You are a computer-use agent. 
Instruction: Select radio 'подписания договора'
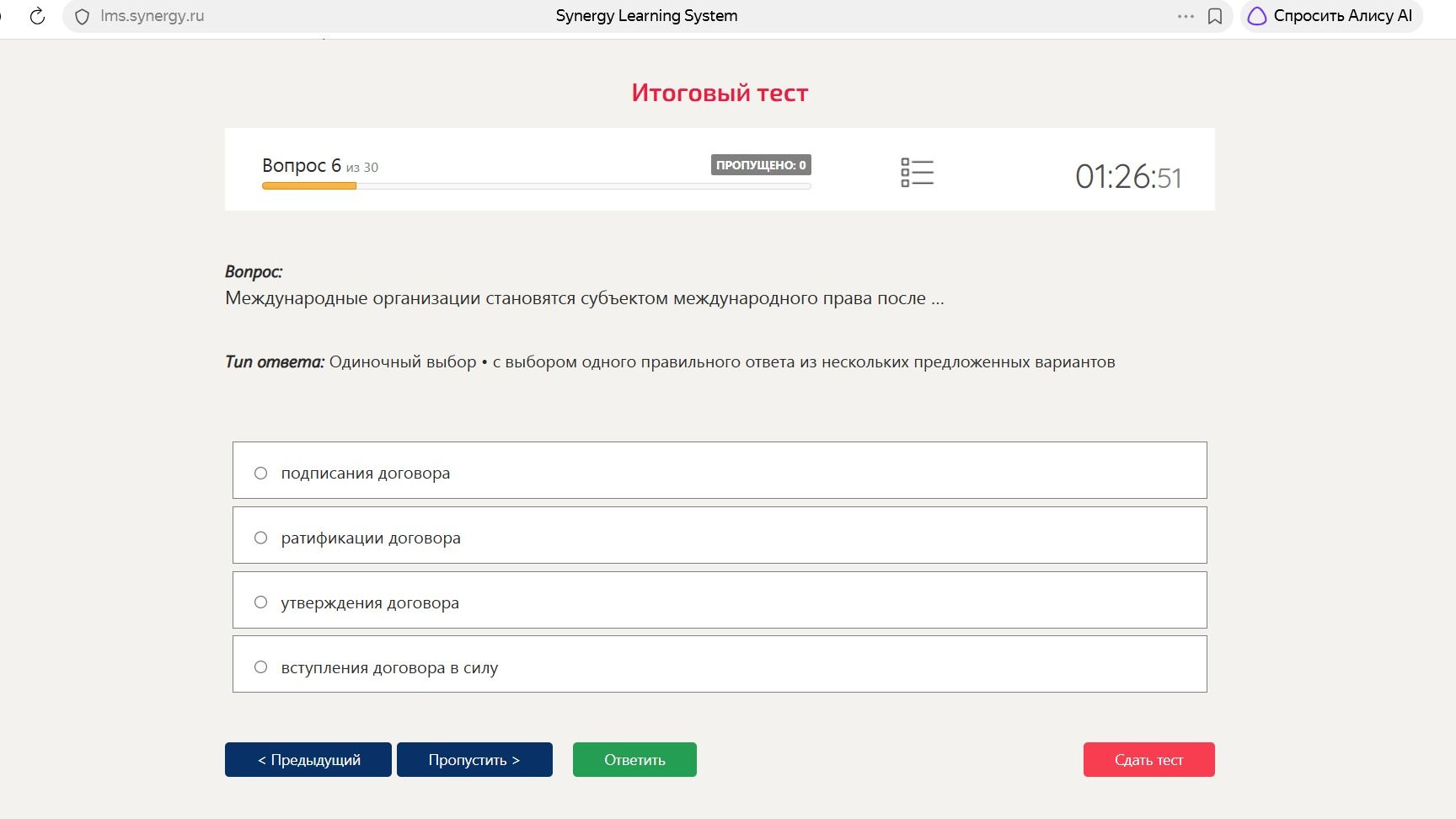tap(260, 474)
